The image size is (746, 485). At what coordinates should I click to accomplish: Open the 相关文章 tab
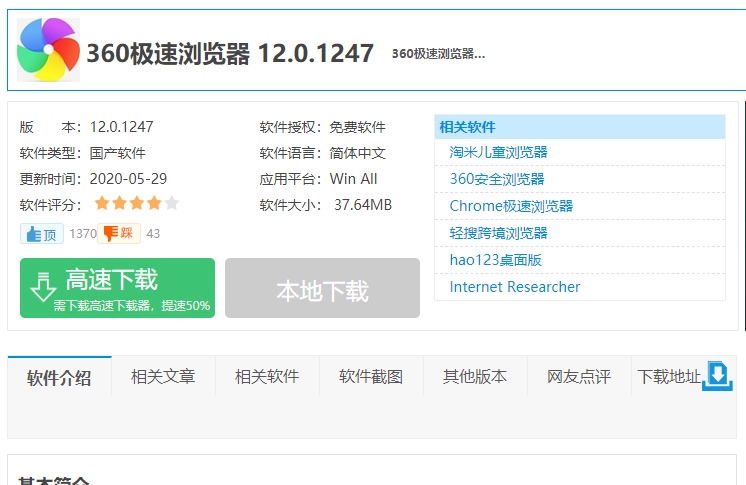163,377
